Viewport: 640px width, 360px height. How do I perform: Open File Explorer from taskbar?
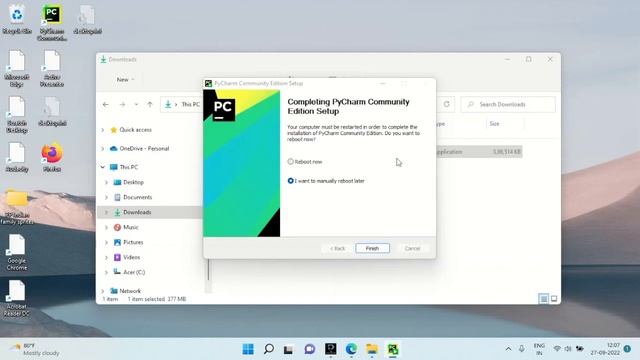[372, 349]
